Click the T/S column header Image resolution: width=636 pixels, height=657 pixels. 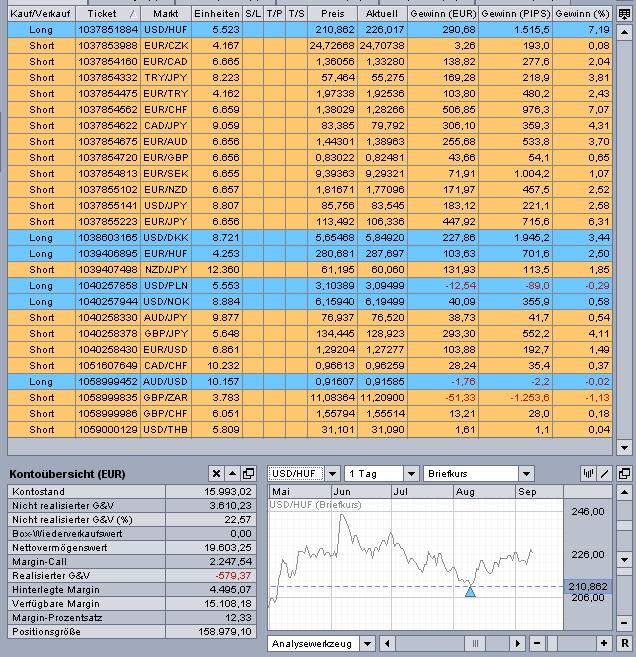[x=296, y=14]
